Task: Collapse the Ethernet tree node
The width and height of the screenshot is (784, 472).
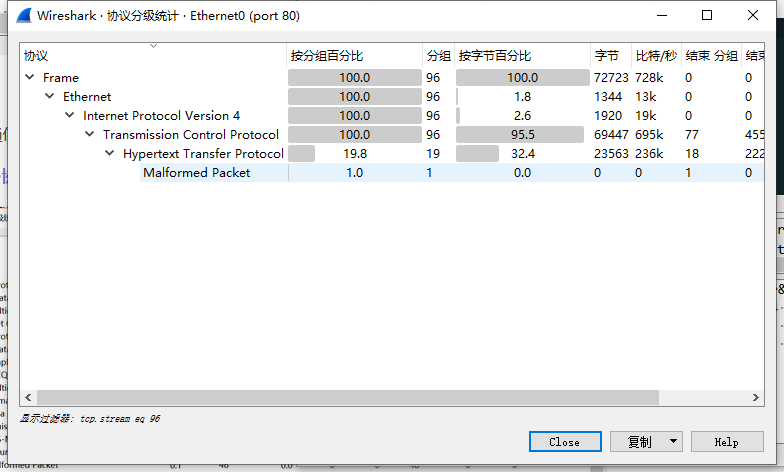Action: pos(50,96)
